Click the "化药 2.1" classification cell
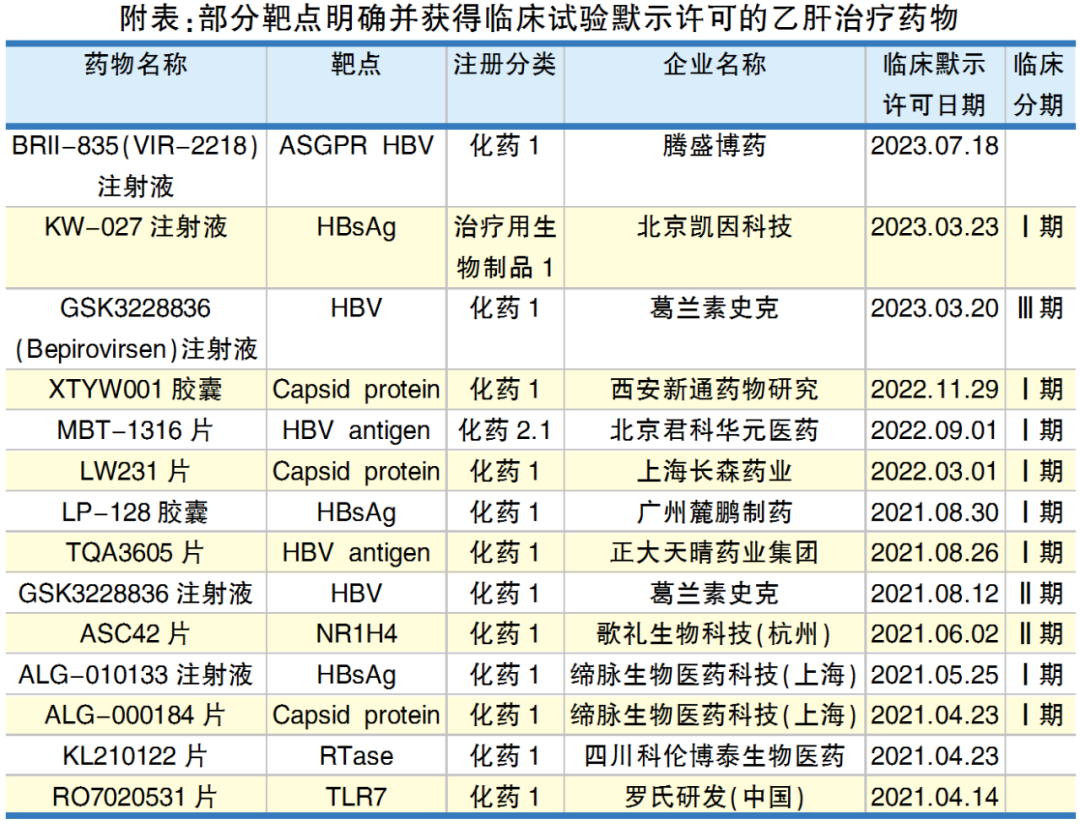 (x=504, y=430)
